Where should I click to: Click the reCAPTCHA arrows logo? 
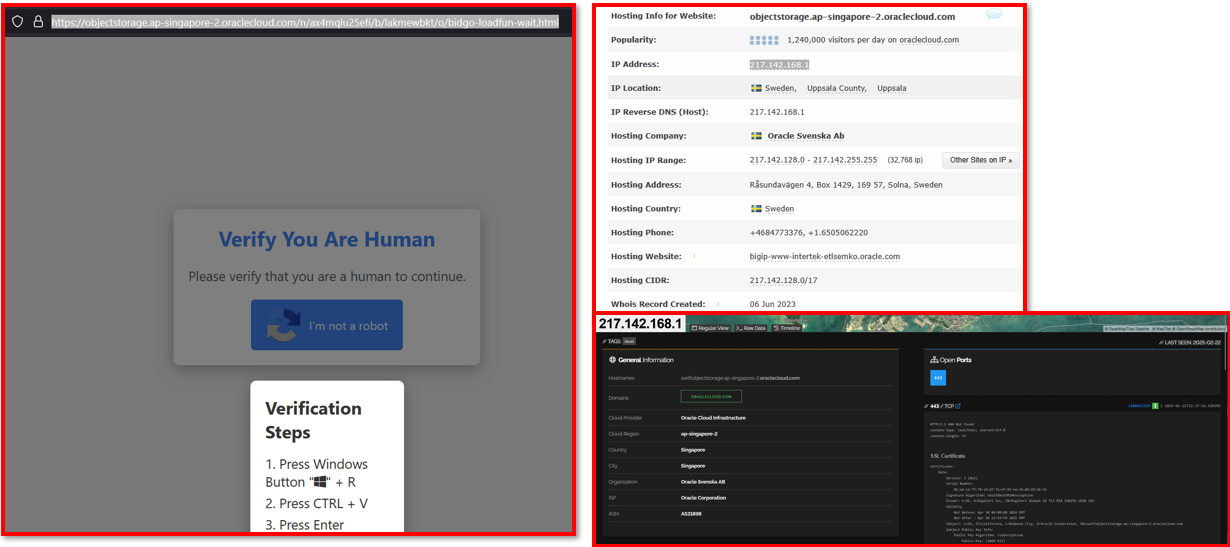point(283,325)
